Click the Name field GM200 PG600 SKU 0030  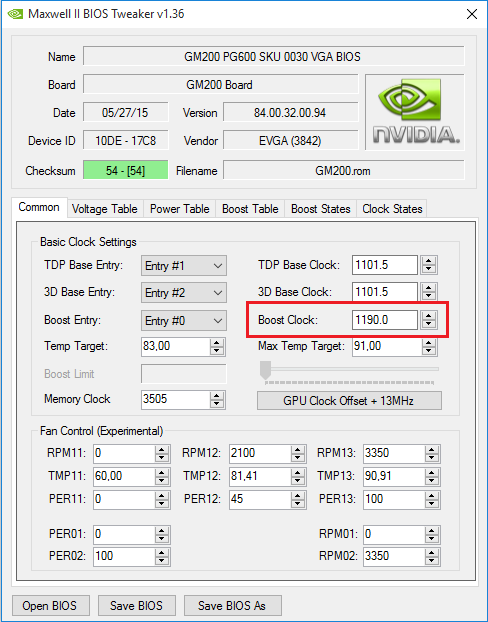[273, 57]
